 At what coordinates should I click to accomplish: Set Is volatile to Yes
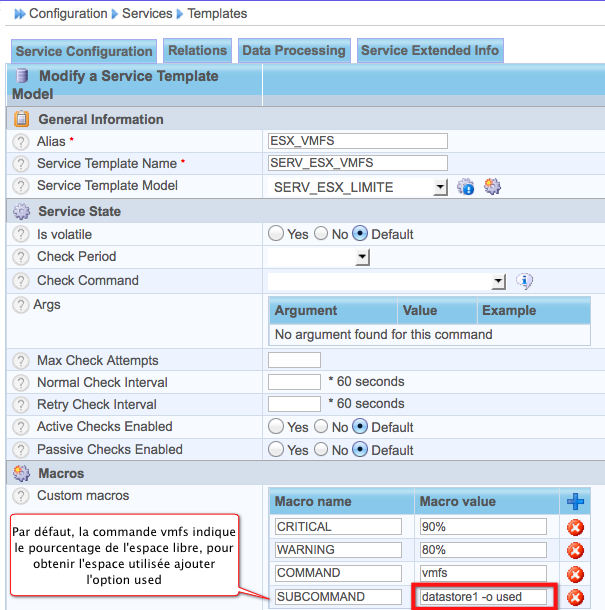tap(276, 234)
